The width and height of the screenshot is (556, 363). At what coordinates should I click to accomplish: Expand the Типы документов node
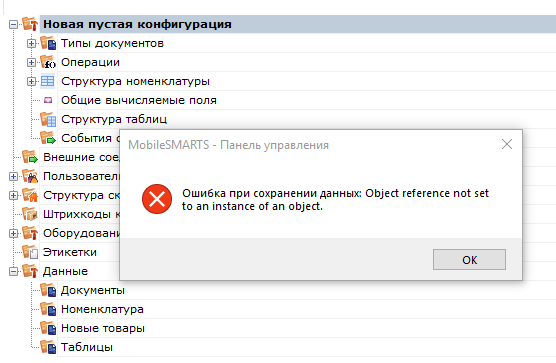[x=31, y=43]
